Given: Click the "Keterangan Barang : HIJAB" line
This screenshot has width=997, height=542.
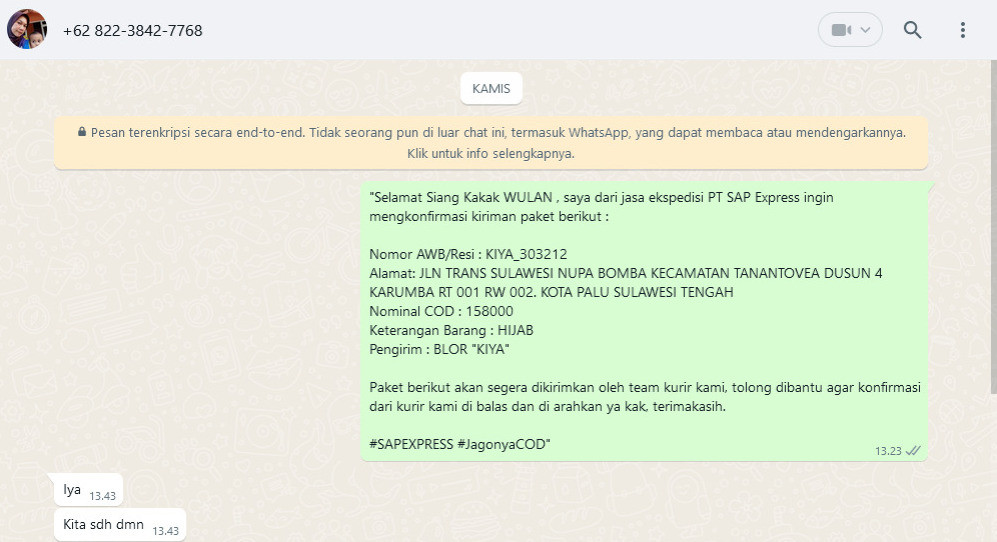Looking at the screenshot, I should click(x=451, y=330).
